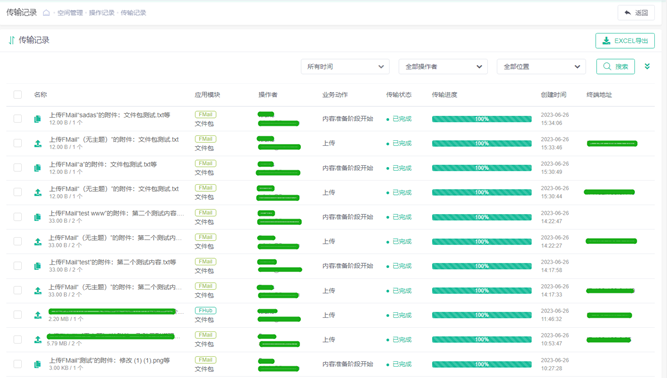Click the home icon in the breadcrumb
This screenshot has width=667, height=378.
pyautogui.click(x=46, y=13)
